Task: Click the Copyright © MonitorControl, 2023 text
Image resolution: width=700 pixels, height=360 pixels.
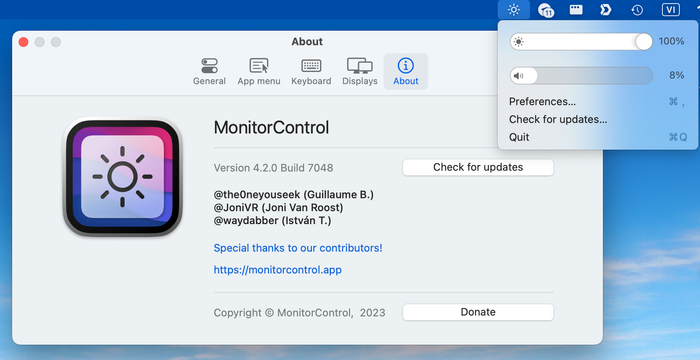Action: [299, 313]
